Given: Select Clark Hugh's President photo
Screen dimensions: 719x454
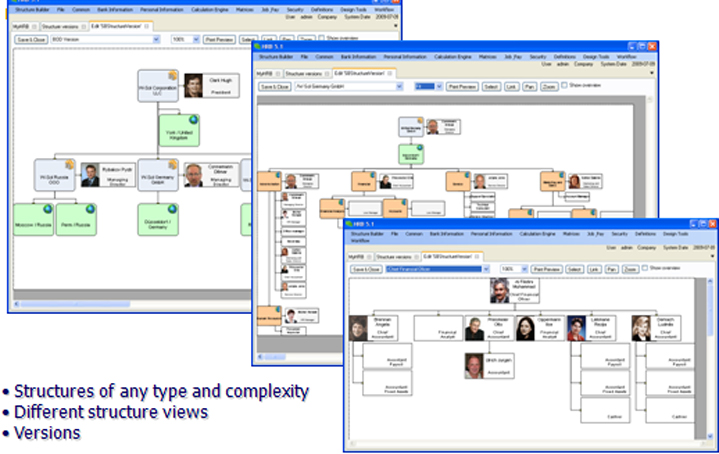Looking at the screenshot, I should (193, 85).
